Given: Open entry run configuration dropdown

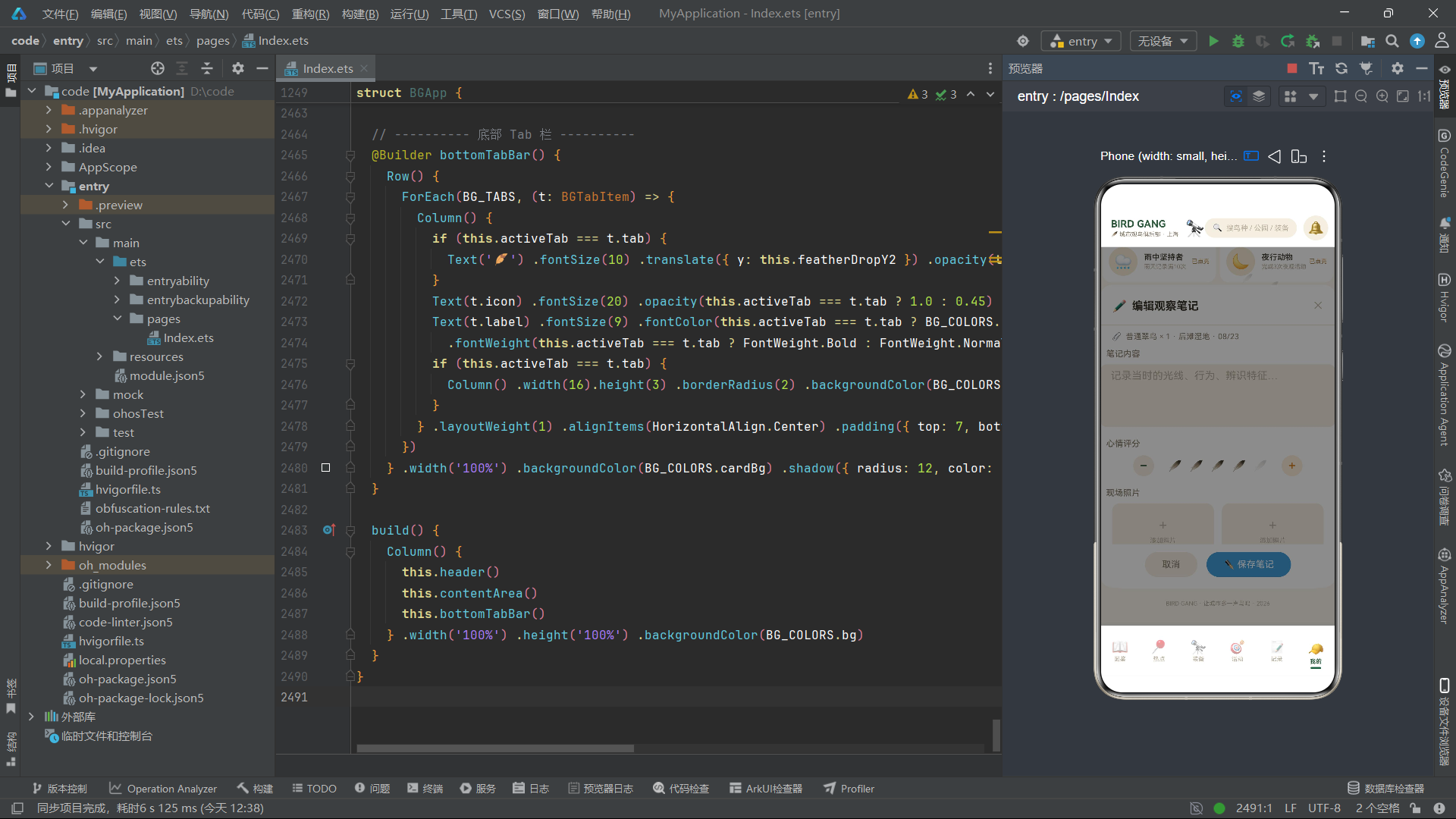Looking at the screenshot, I should (1081, 41).
